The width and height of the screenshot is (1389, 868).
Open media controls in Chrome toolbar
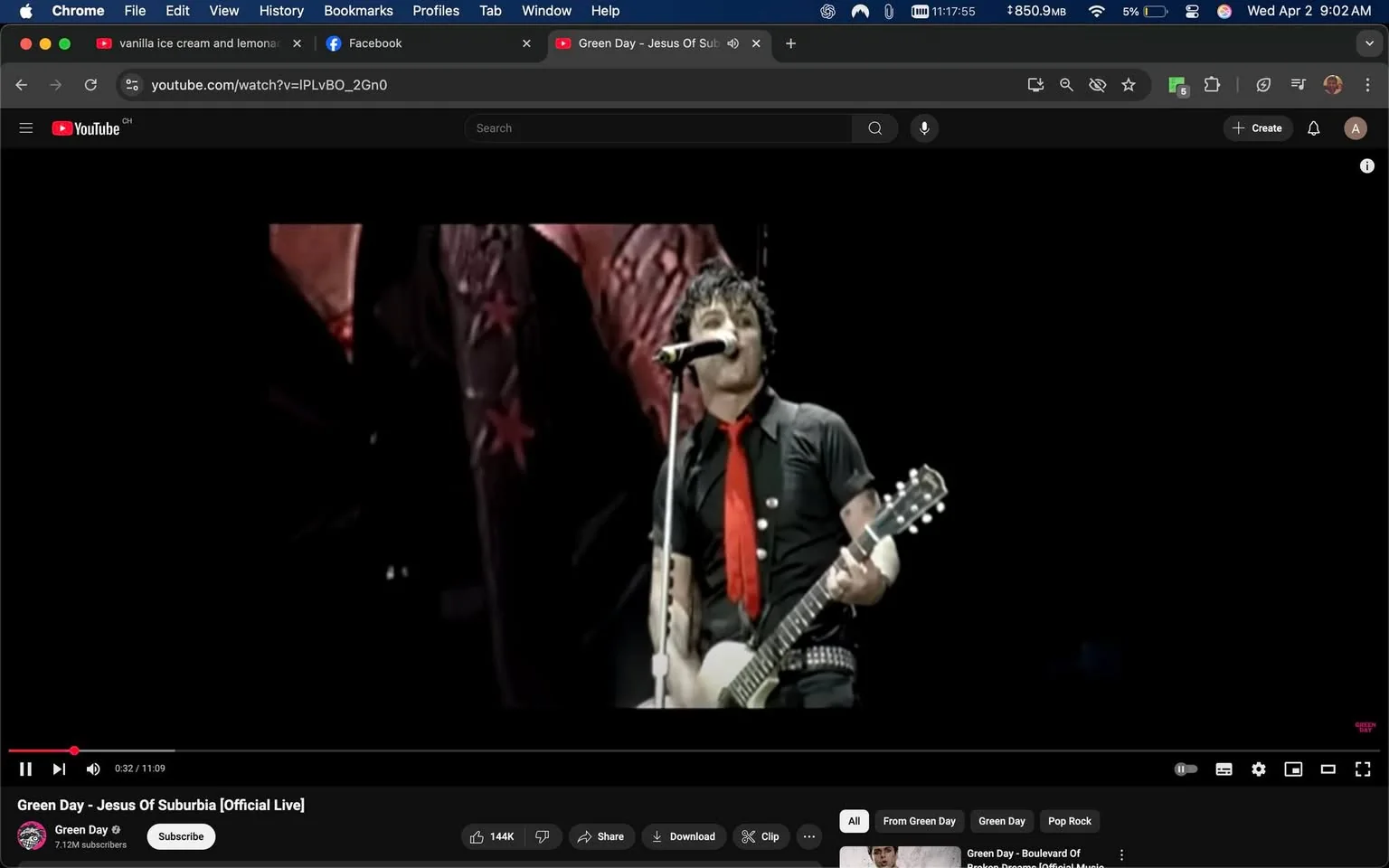(1299, 85)
